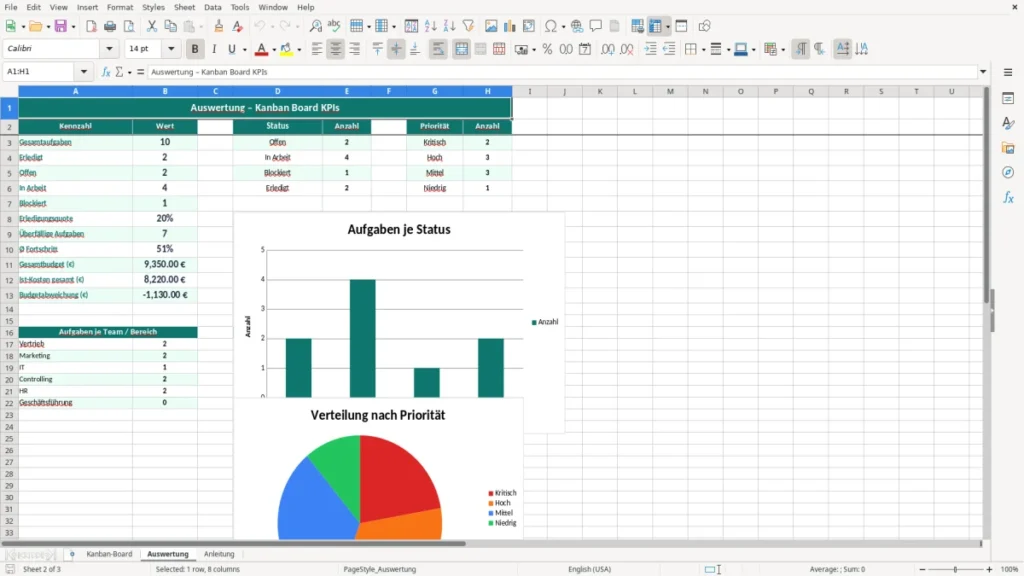Image resolution: width=1024 pixels, height=576 pixels.
Task: Click the Clear Direct Formatting icon
Action: [x=238, y=26]
